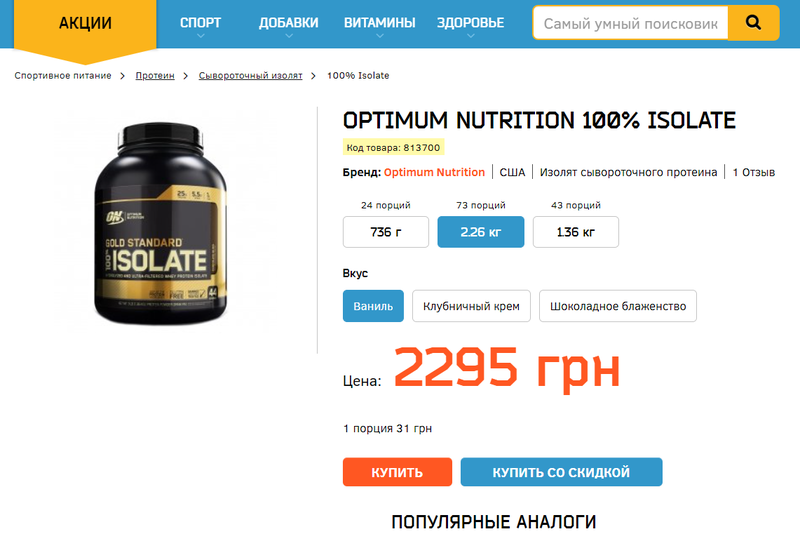Choose the Клубничный крем flavor

pos(471,306)
